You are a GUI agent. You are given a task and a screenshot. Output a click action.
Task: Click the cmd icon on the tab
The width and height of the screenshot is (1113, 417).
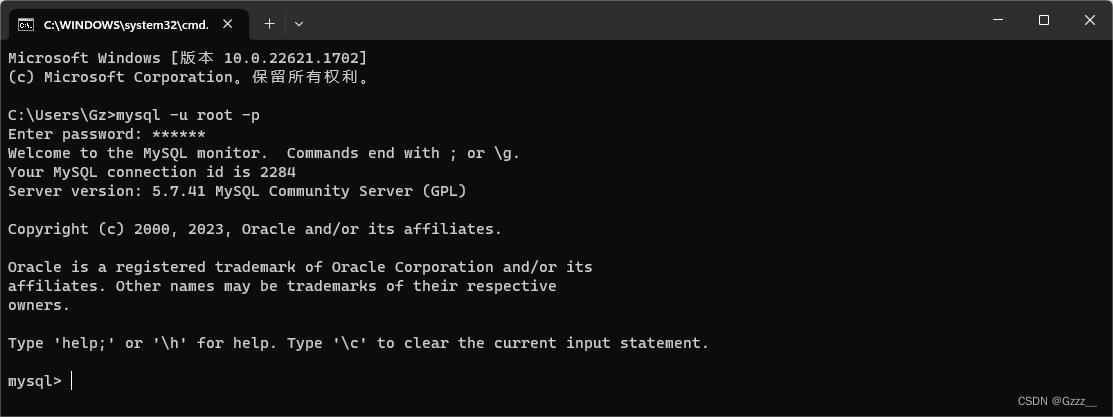[x=26, y=24]
